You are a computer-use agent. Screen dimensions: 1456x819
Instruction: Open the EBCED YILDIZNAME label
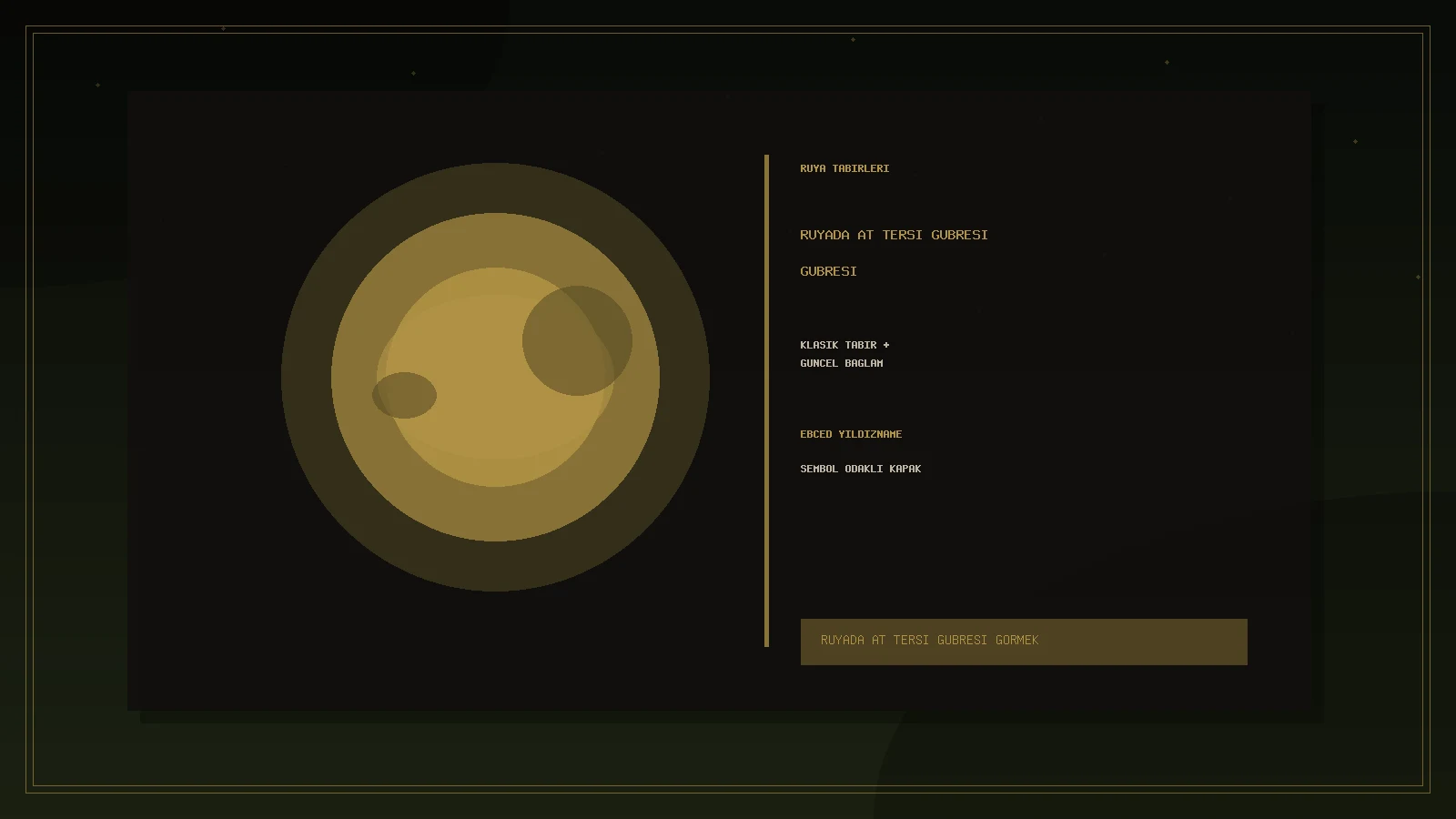[851, 434]
